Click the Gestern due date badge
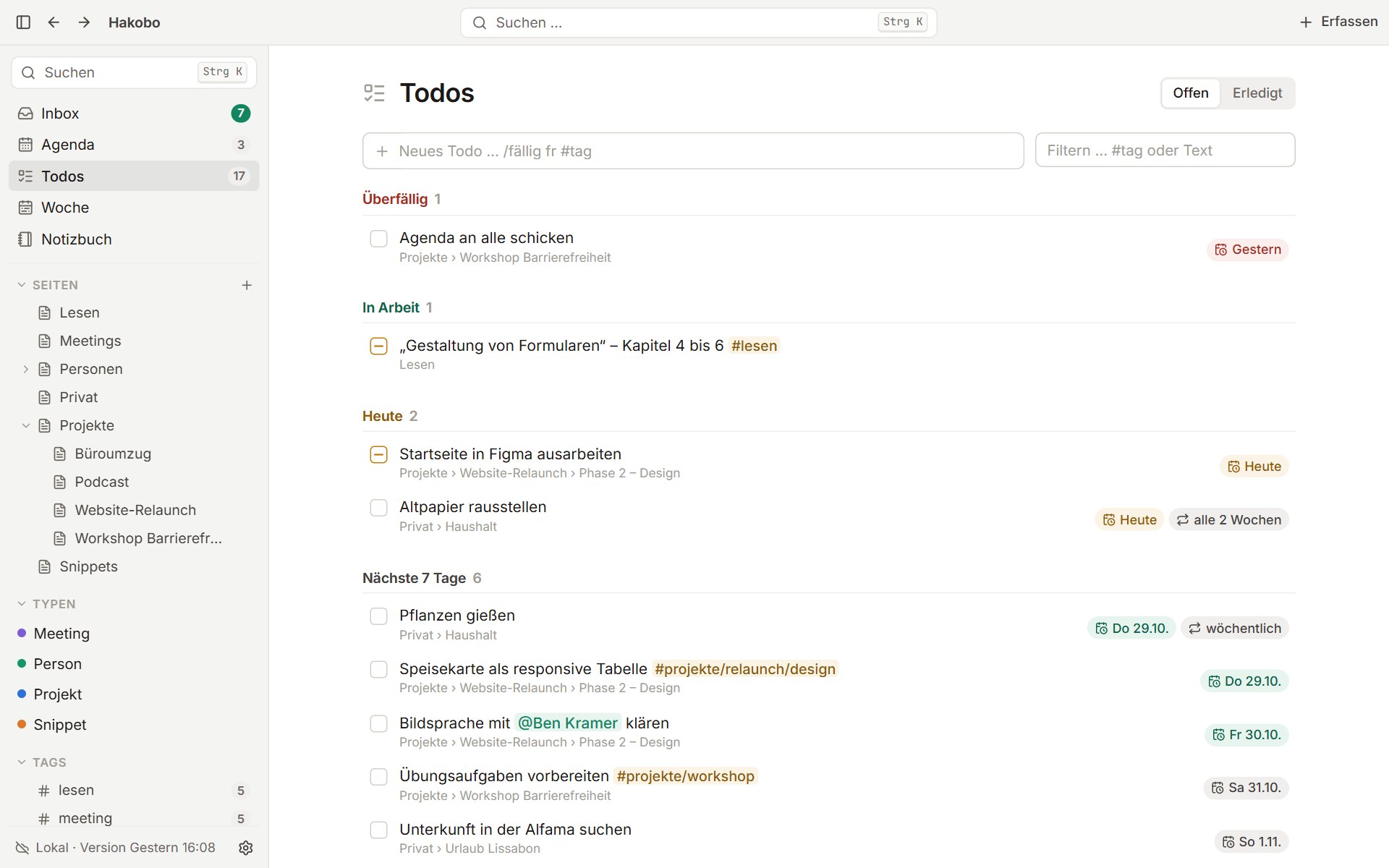This screenshot has width=1389, height=868. [x=1248, y=250]
